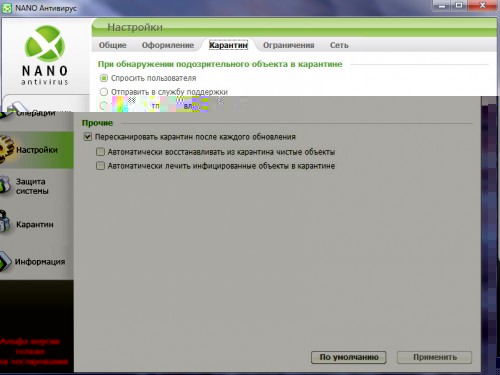Click the NANO antivirus logo
The image size is (500, 375).
coord(45,55)
